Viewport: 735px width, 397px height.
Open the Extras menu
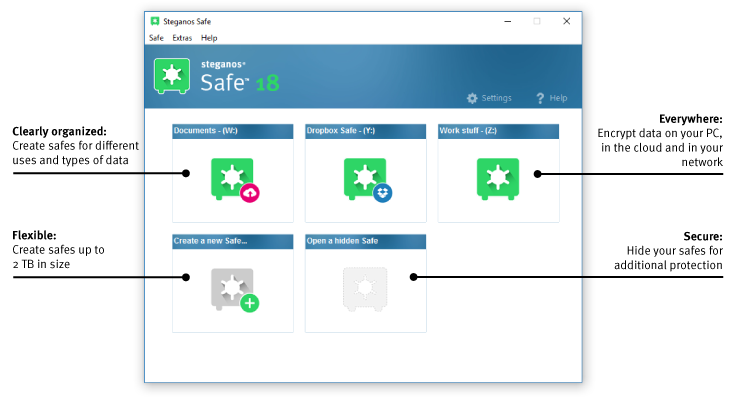pyautogui.click(x=182, y=38)
